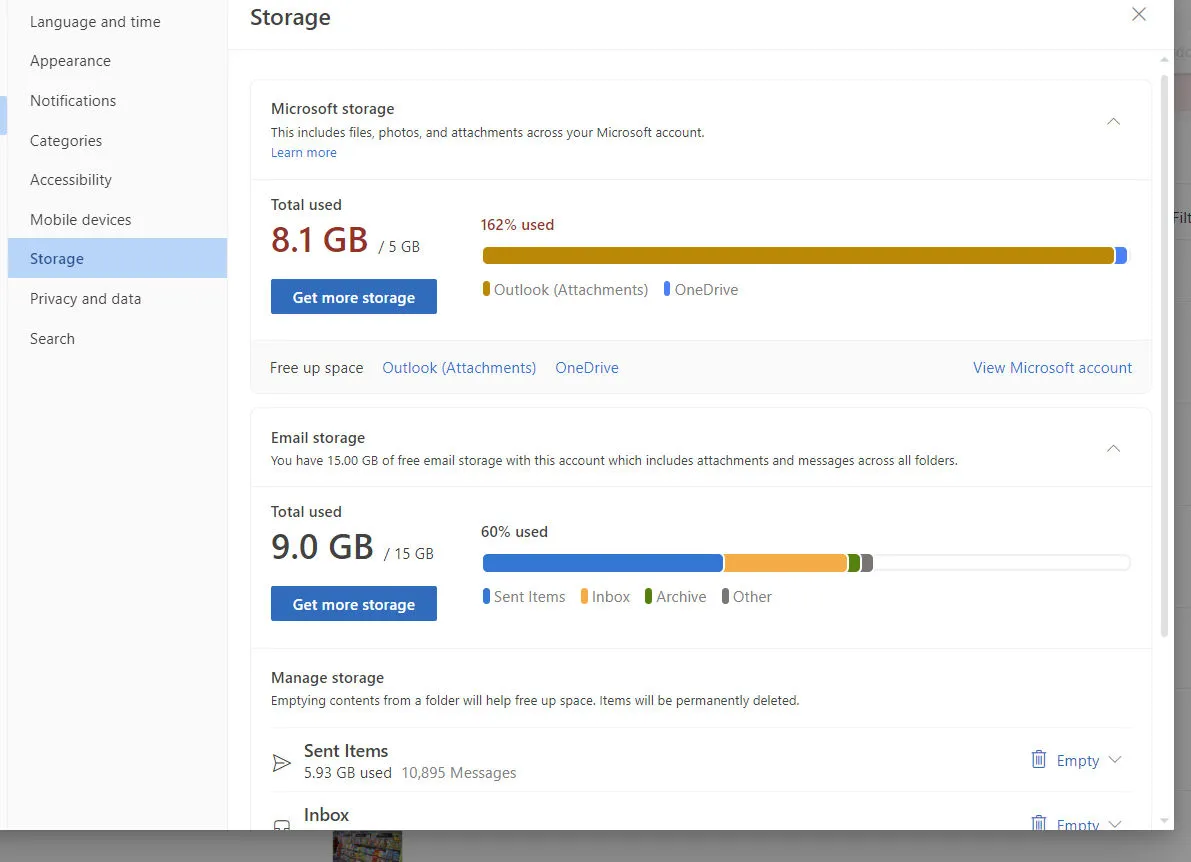This screenshot has width=1191, height=862.
Task: Open the Language and time settings
Action: tap(95, 22)
